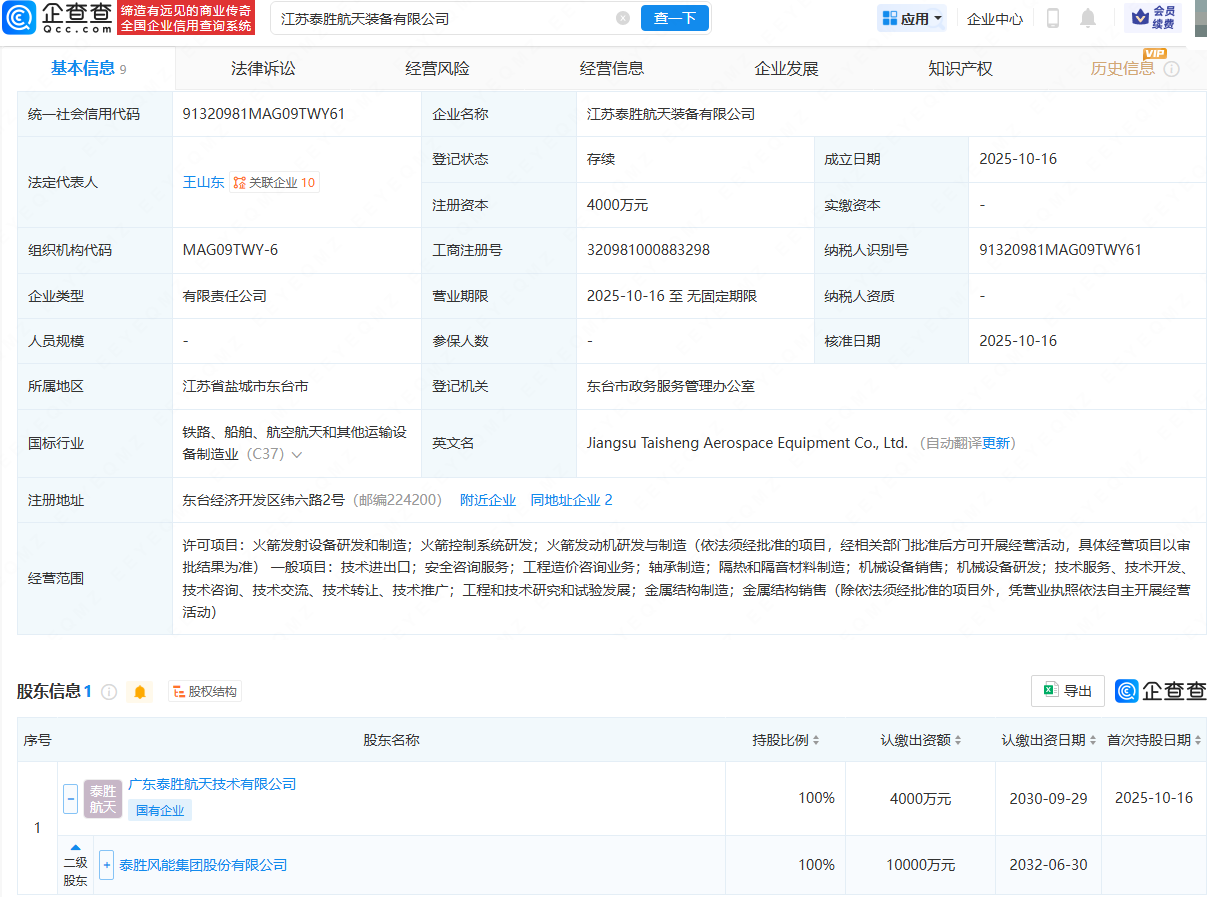Click info icon next to 历史信息 tab
The width and height of the screenshot is (1207, 897).
1172,69
